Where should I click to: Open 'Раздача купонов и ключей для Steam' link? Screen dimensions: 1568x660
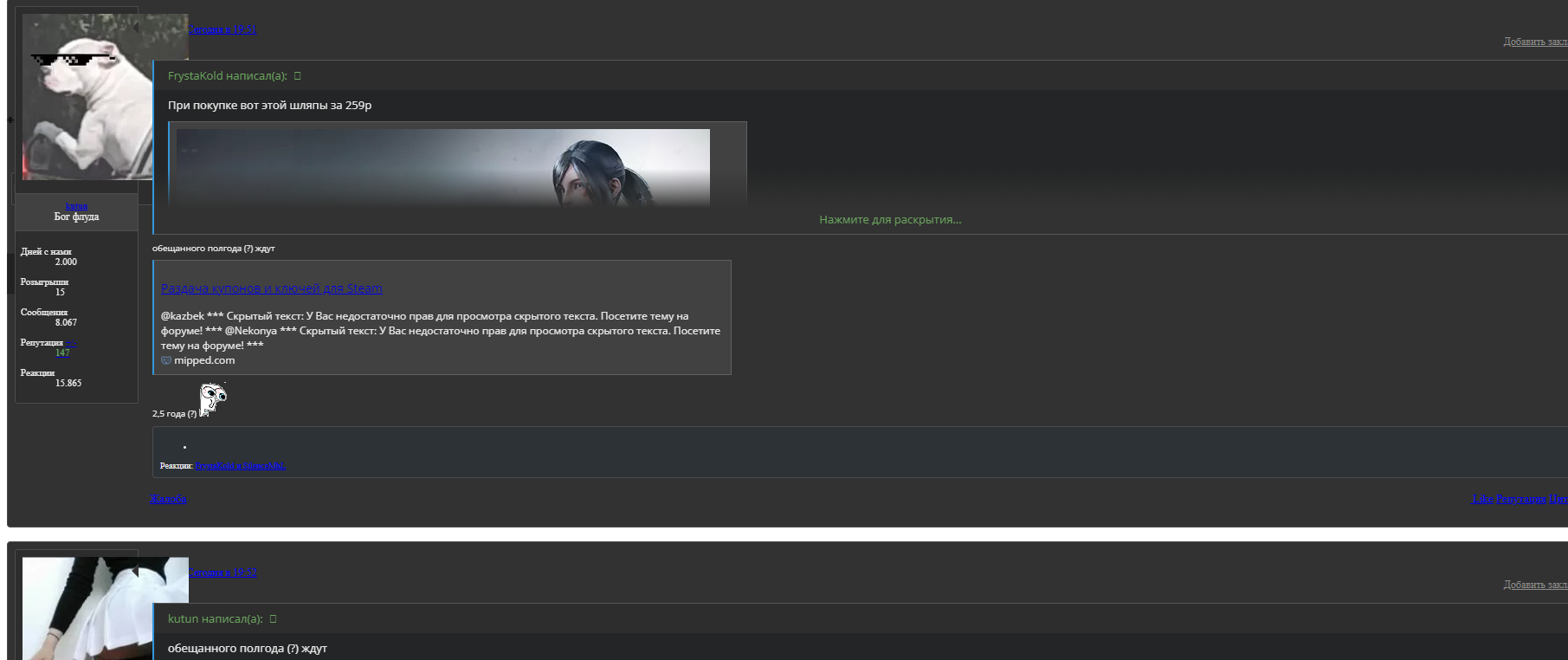[272, 288]
